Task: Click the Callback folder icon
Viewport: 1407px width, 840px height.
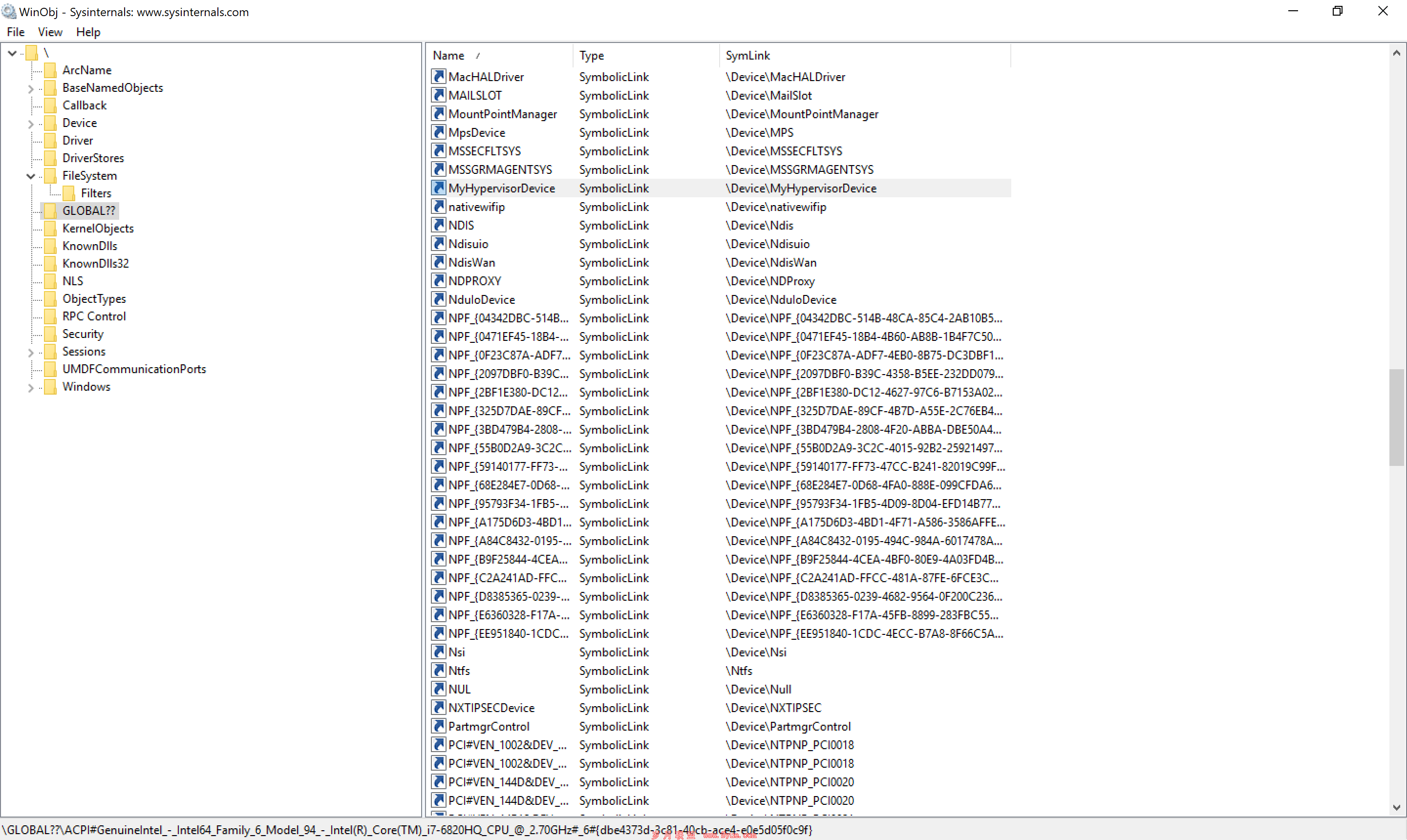Action: (50, 105)
